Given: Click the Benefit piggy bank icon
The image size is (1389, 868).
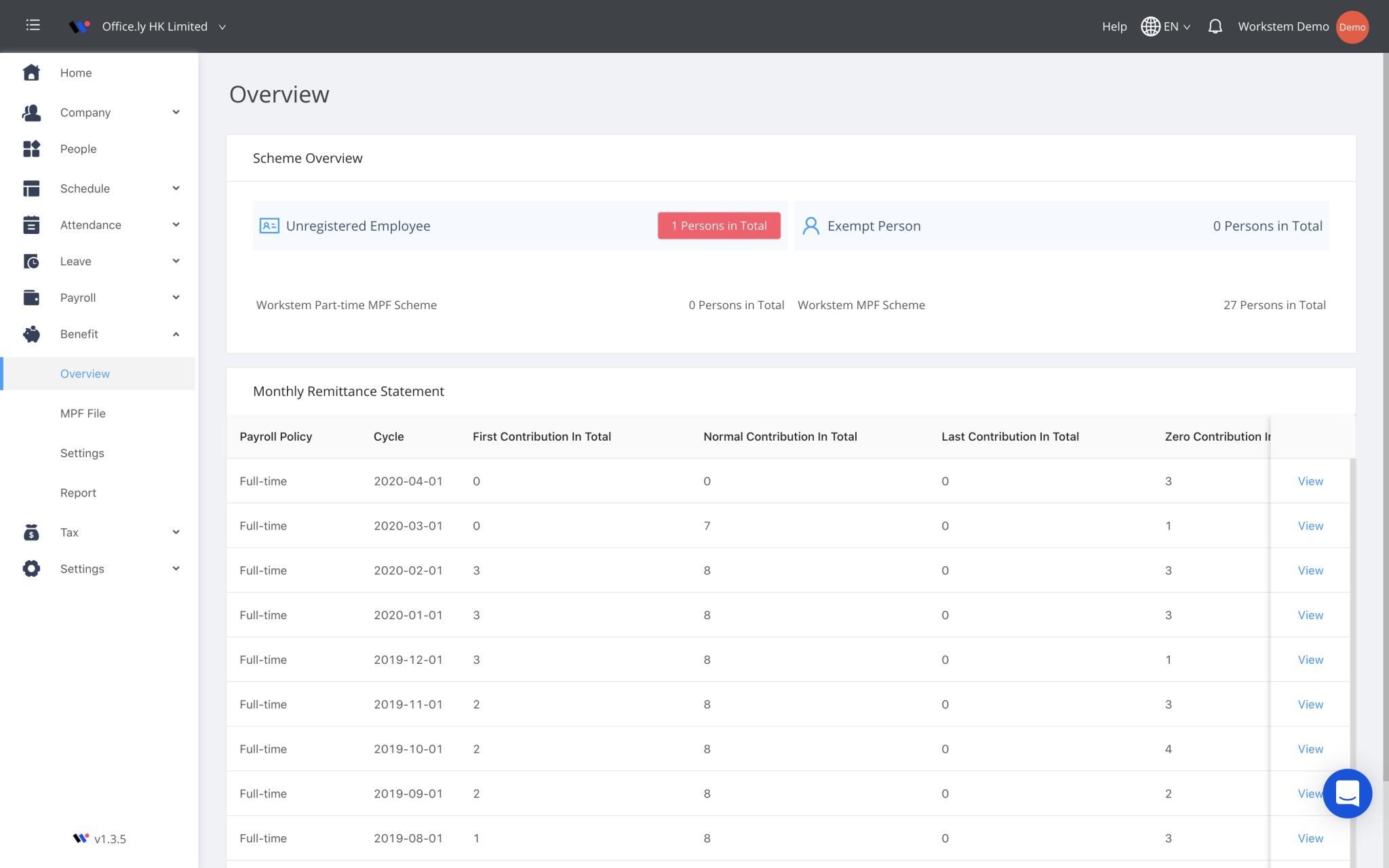Looking at the screenshot, I should pos(31,334).
